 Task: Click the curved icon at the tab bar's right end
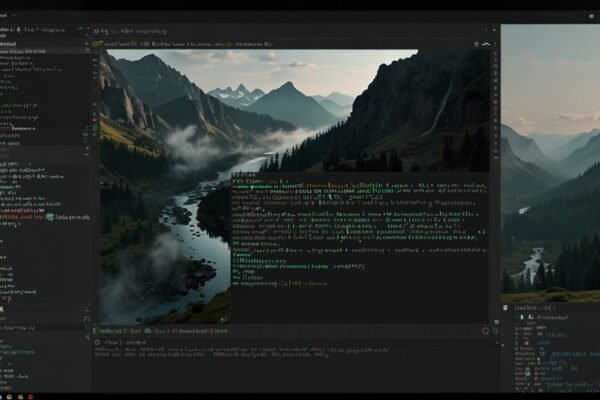click(488, 44)
